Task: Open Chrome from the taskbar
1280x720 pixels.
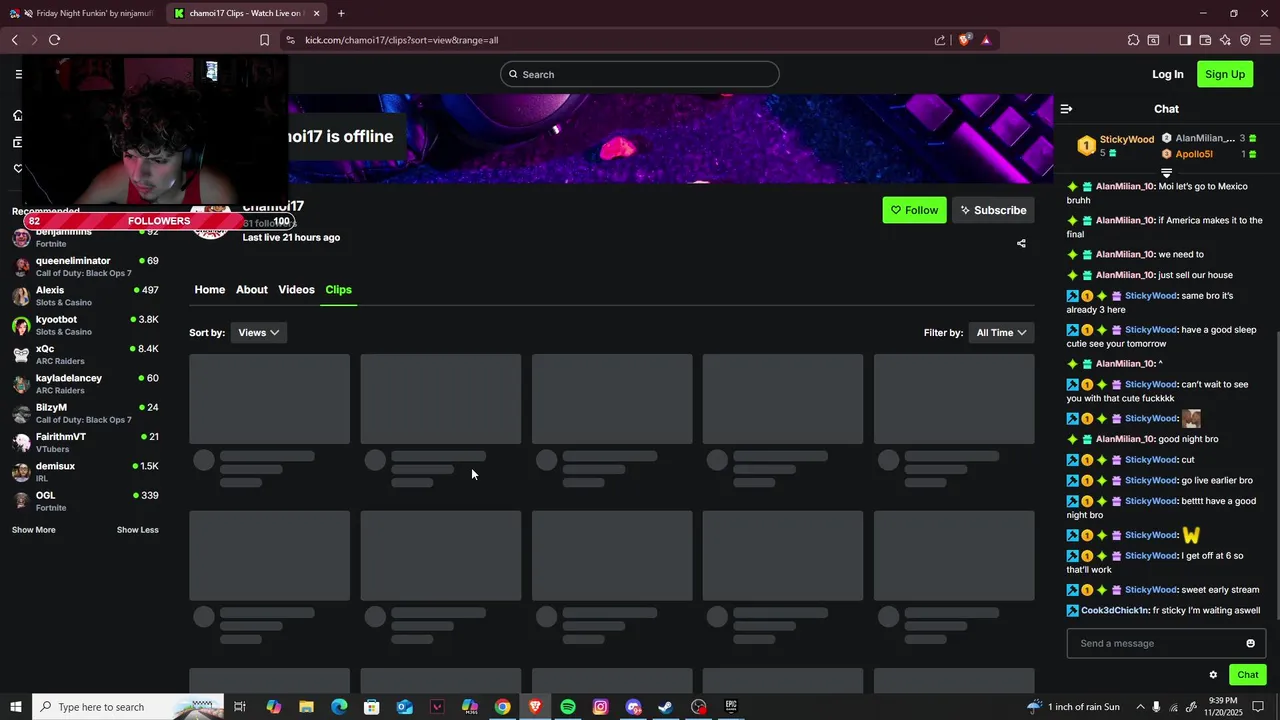Action: [502, 707]
